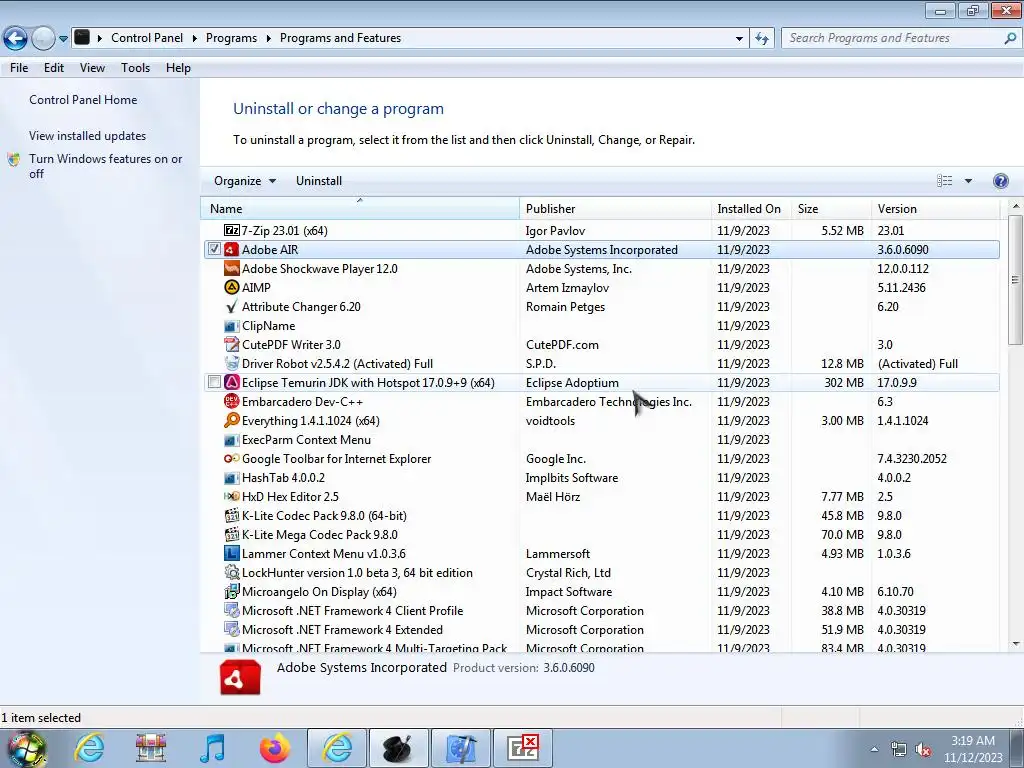Show hidden tray icons arrow
Screen dimensions: 1024x768
(874, 749)
